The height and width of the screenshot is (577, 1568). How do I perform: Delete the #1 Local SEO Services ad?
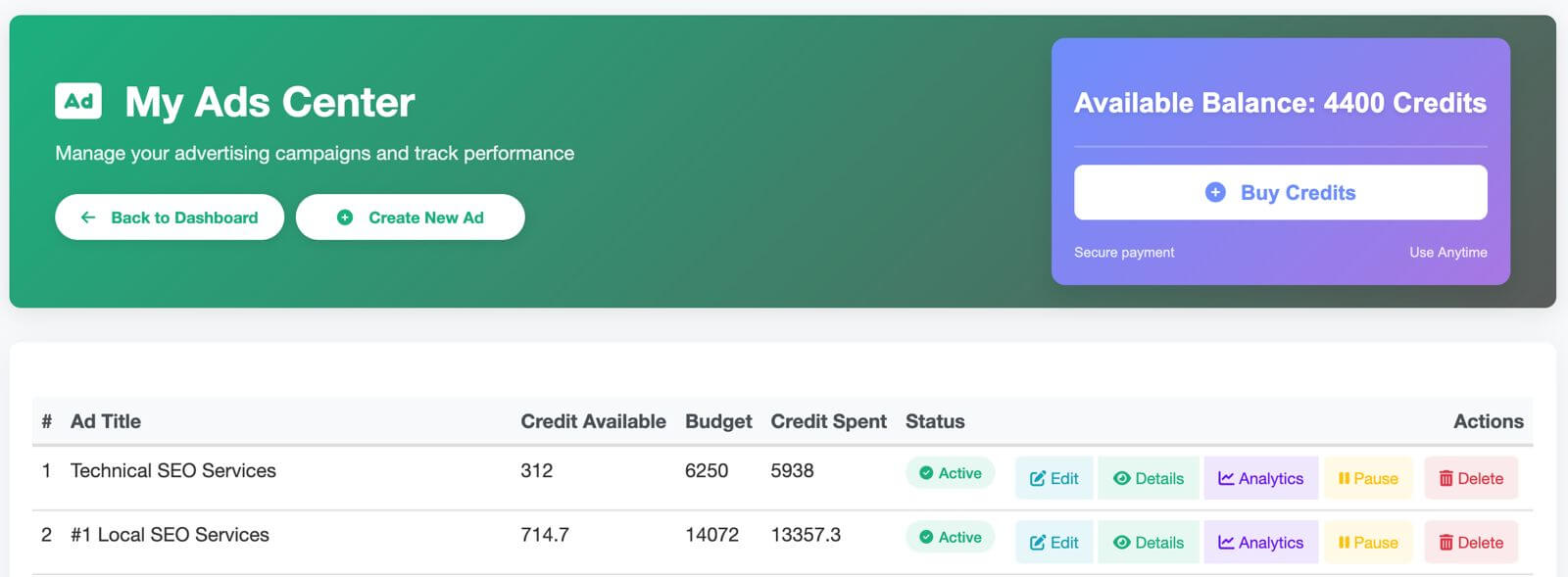(x=1470, y=543)
